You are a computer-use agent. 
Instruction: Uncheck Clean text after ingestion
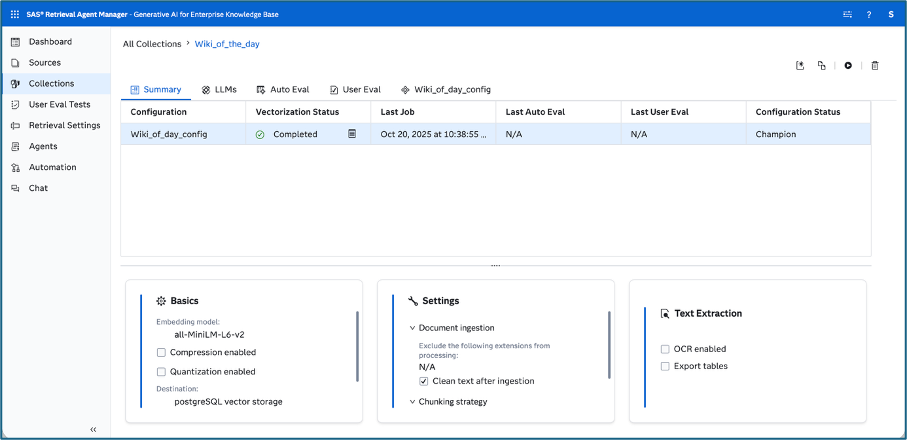tap(424, 381)
